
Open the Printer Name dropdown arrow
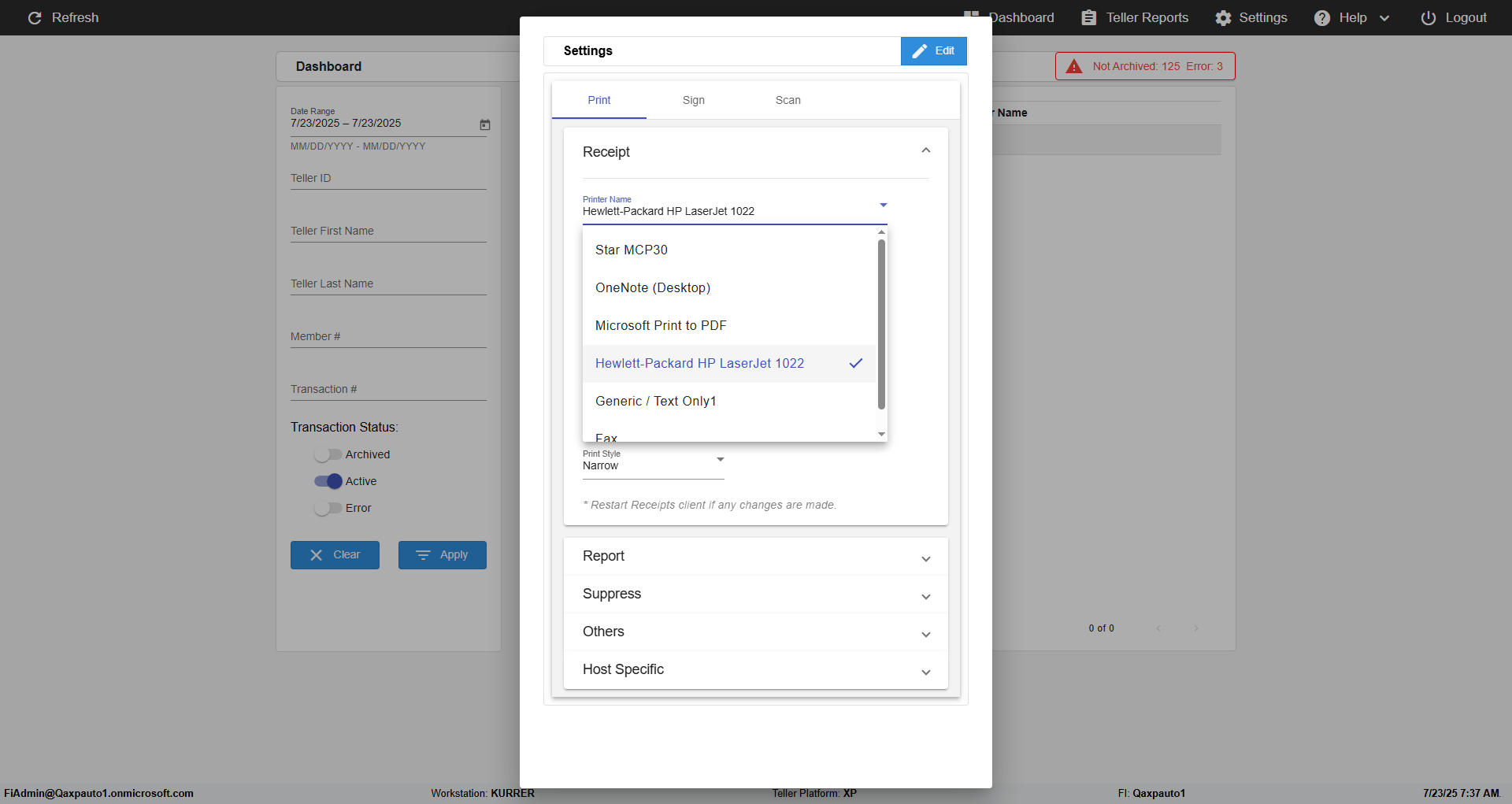point(884,205)
